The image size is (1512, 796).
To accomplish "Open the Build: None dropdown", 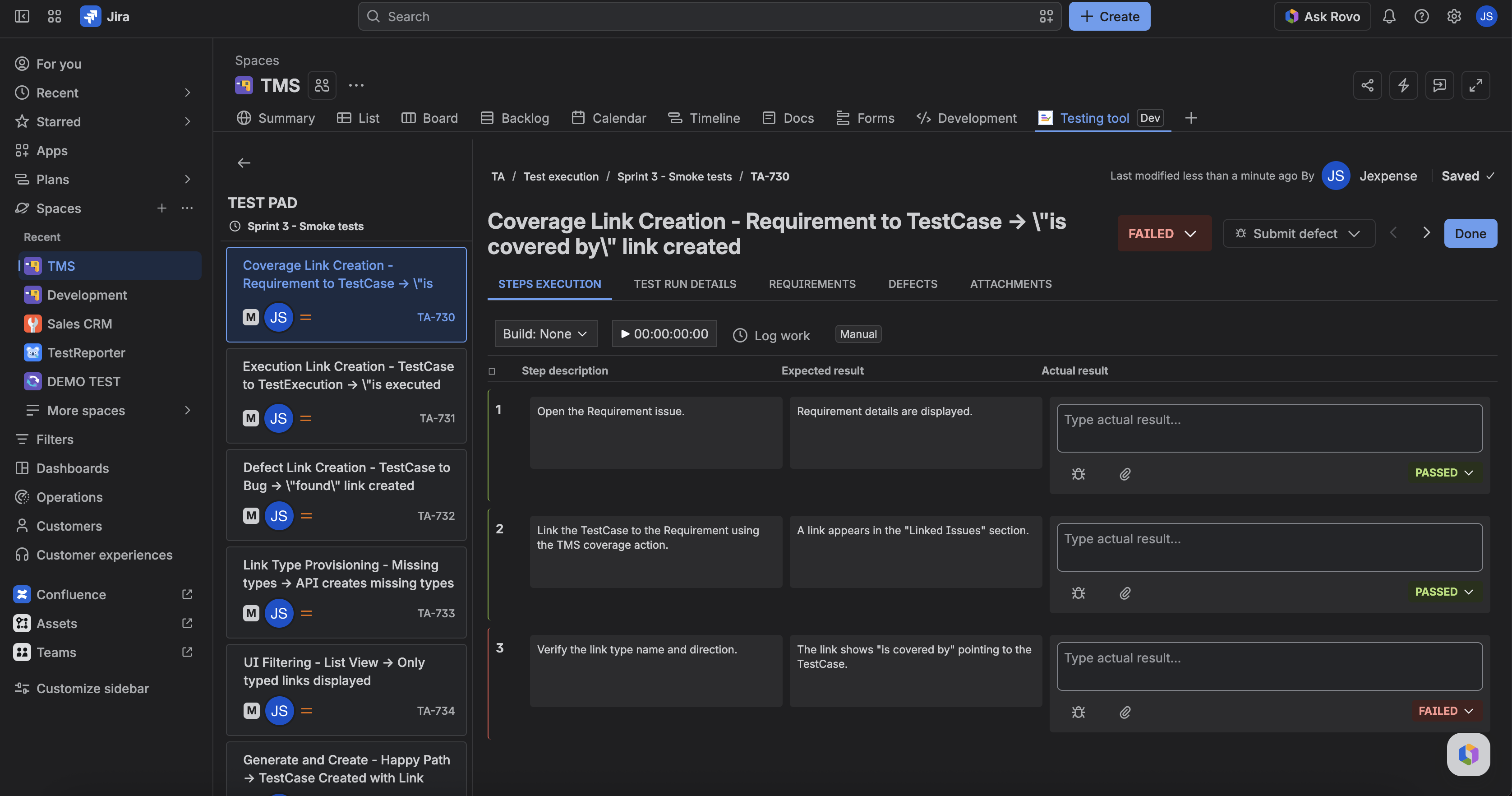I will pos(545,333).
